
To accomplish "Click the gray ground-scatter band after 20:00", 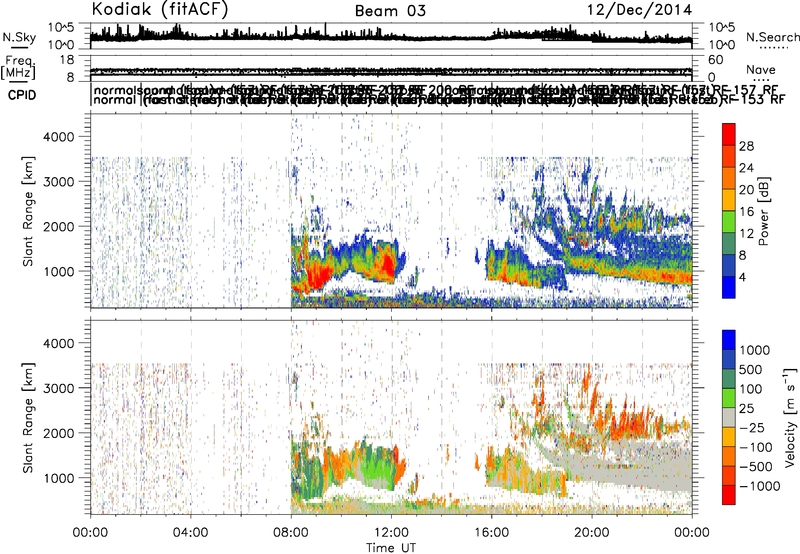I will 643,467.
